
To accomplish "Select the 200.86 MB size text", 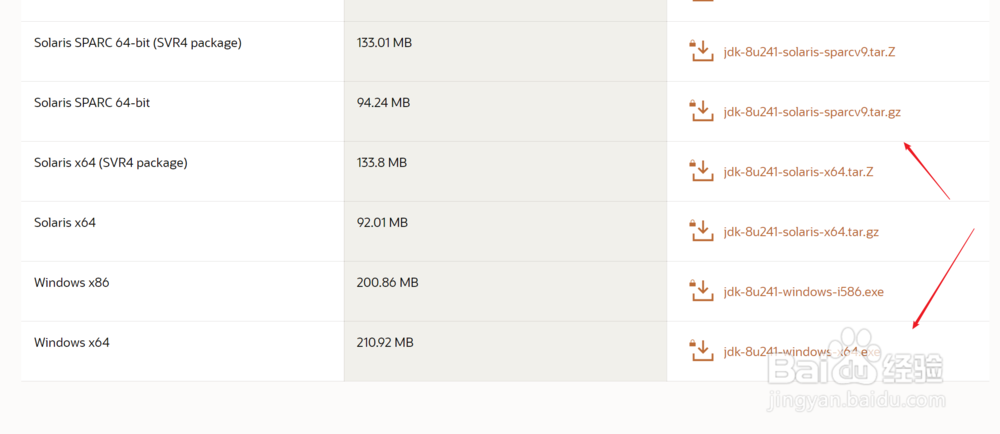I will [x=387, y=283].
